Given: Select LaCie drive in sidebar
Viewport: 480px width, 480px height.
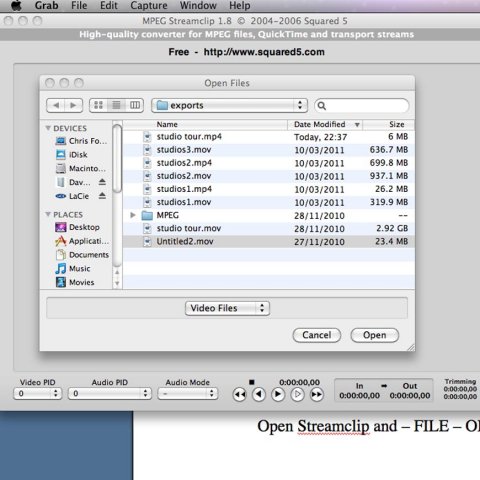Looking at the screenshot, I should pyautogui.click(x=72, y=196).
